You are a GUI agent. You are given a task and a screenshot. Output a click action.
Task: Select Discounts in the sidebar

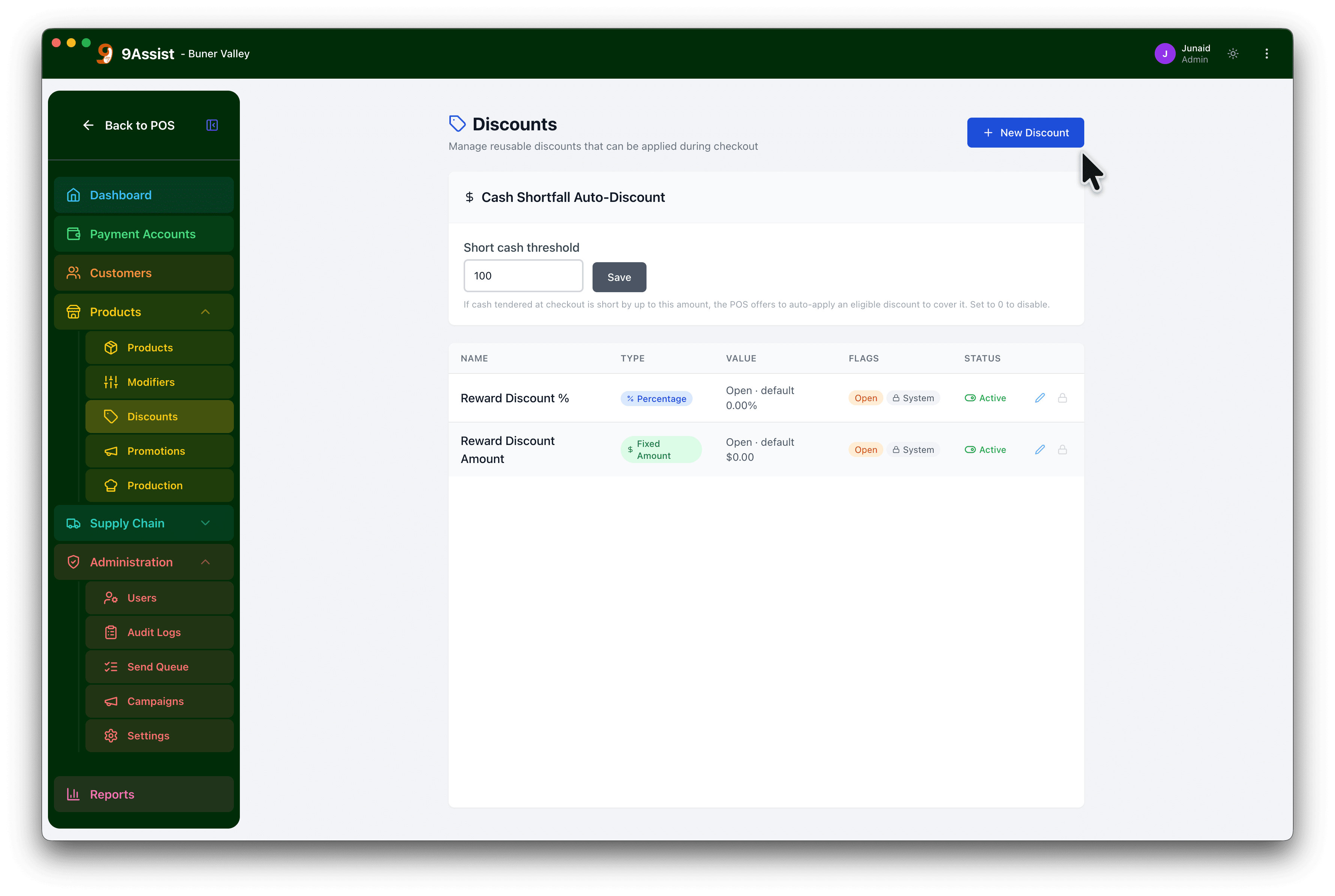coord(160,417)
